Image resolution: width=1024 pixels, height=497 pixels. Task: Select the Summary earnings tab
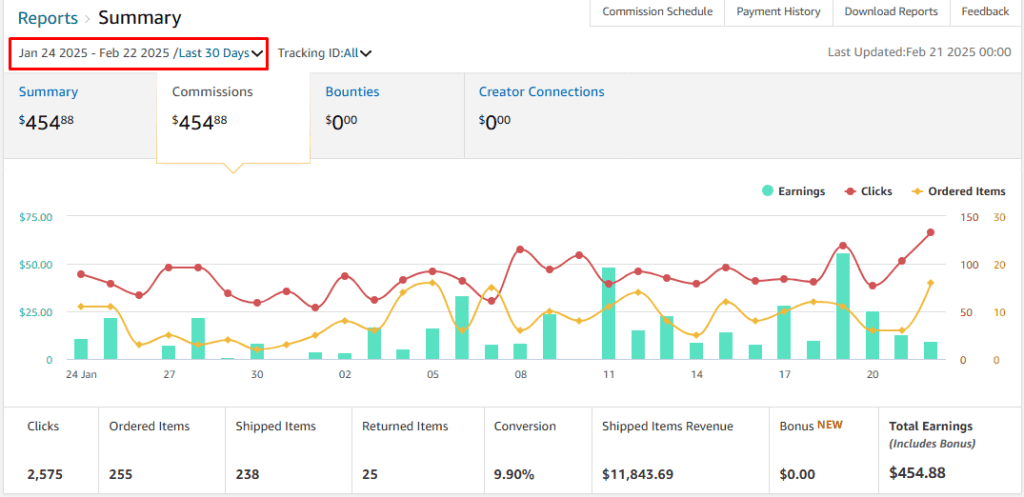[80, 116]
